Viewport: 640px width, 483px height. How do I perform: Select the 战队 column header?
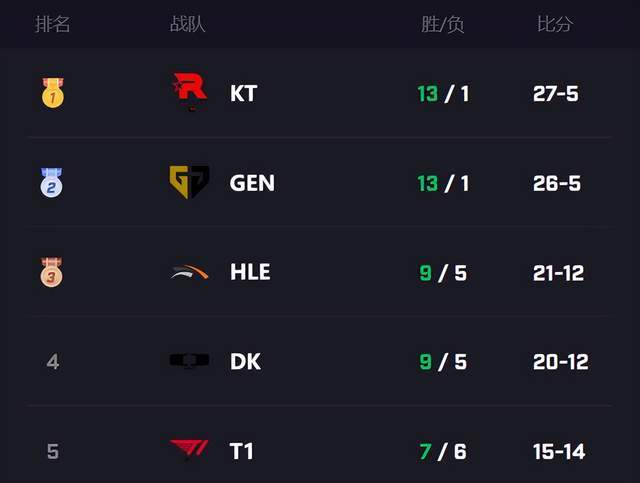(x=187, y=24)
